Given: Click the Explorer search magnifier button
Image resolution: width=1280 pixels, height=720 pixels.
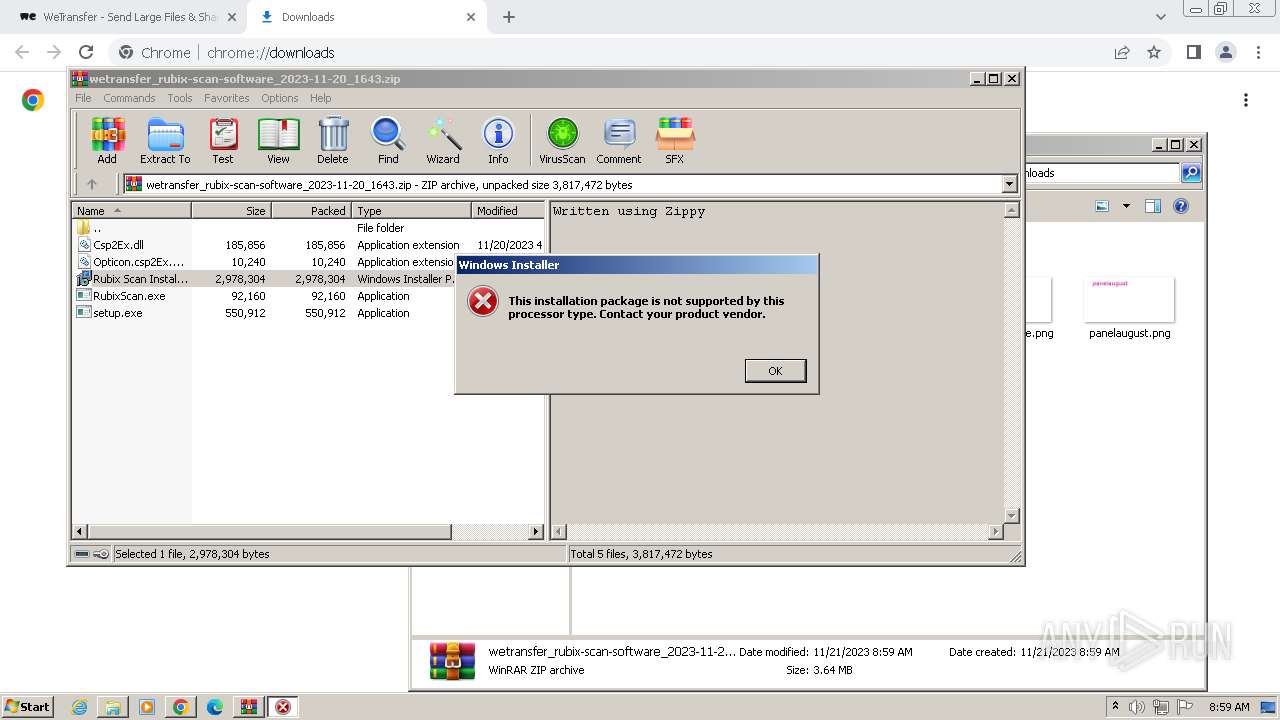Looking at the screenshot, I should pyautogui.click(x=1191, y=173).
